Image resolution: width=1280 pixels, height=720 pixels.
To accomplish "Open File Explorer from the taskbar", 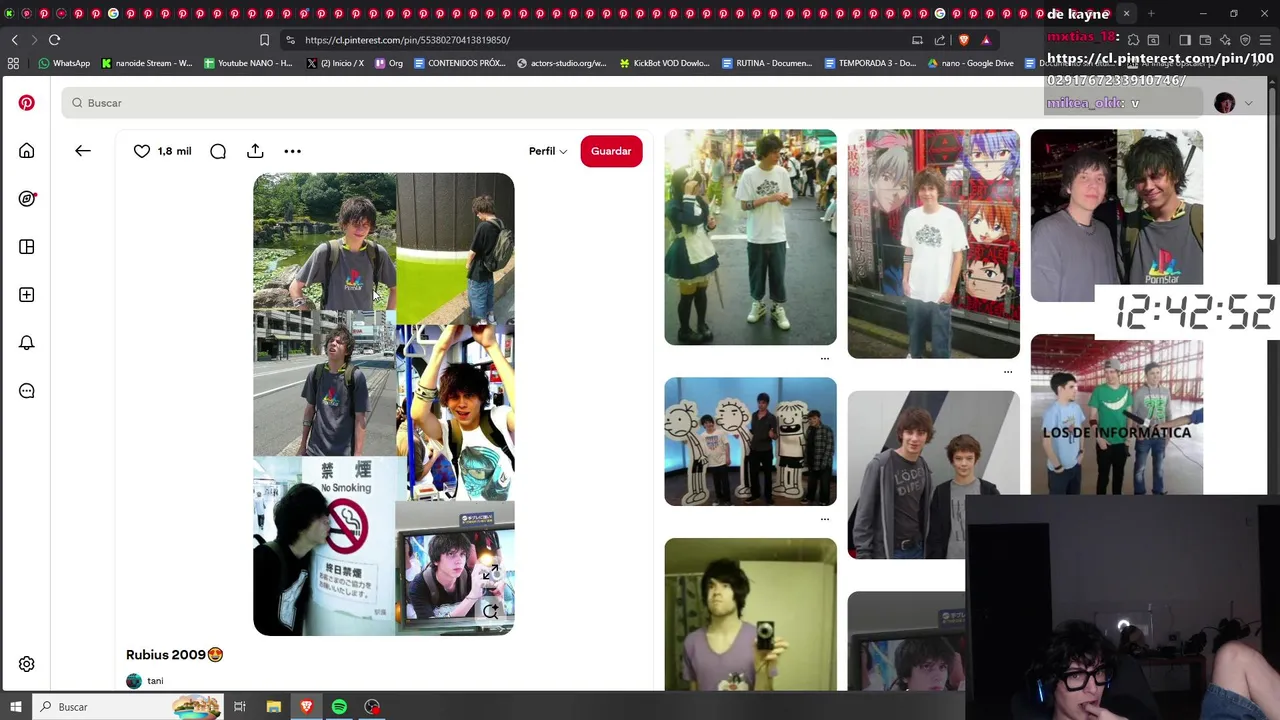I will click(x=273, y=707).
